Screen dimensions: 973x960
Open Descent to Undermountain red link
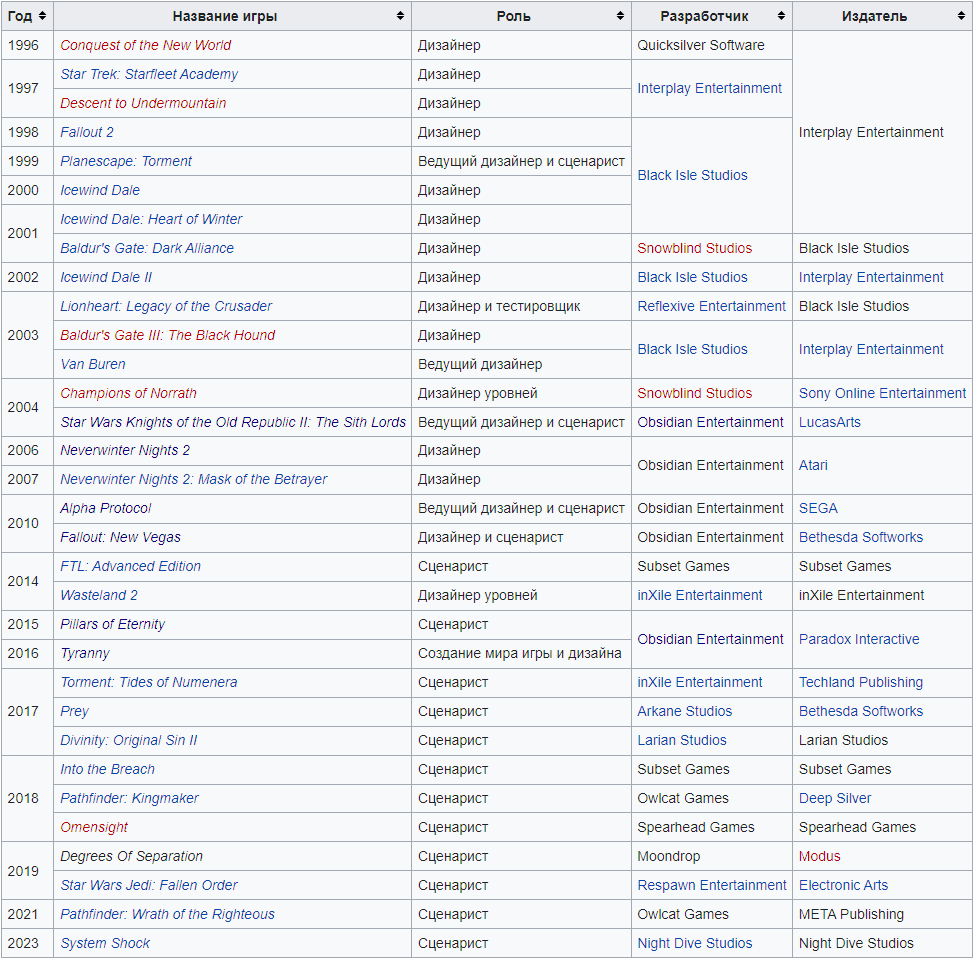coord(143,103)
